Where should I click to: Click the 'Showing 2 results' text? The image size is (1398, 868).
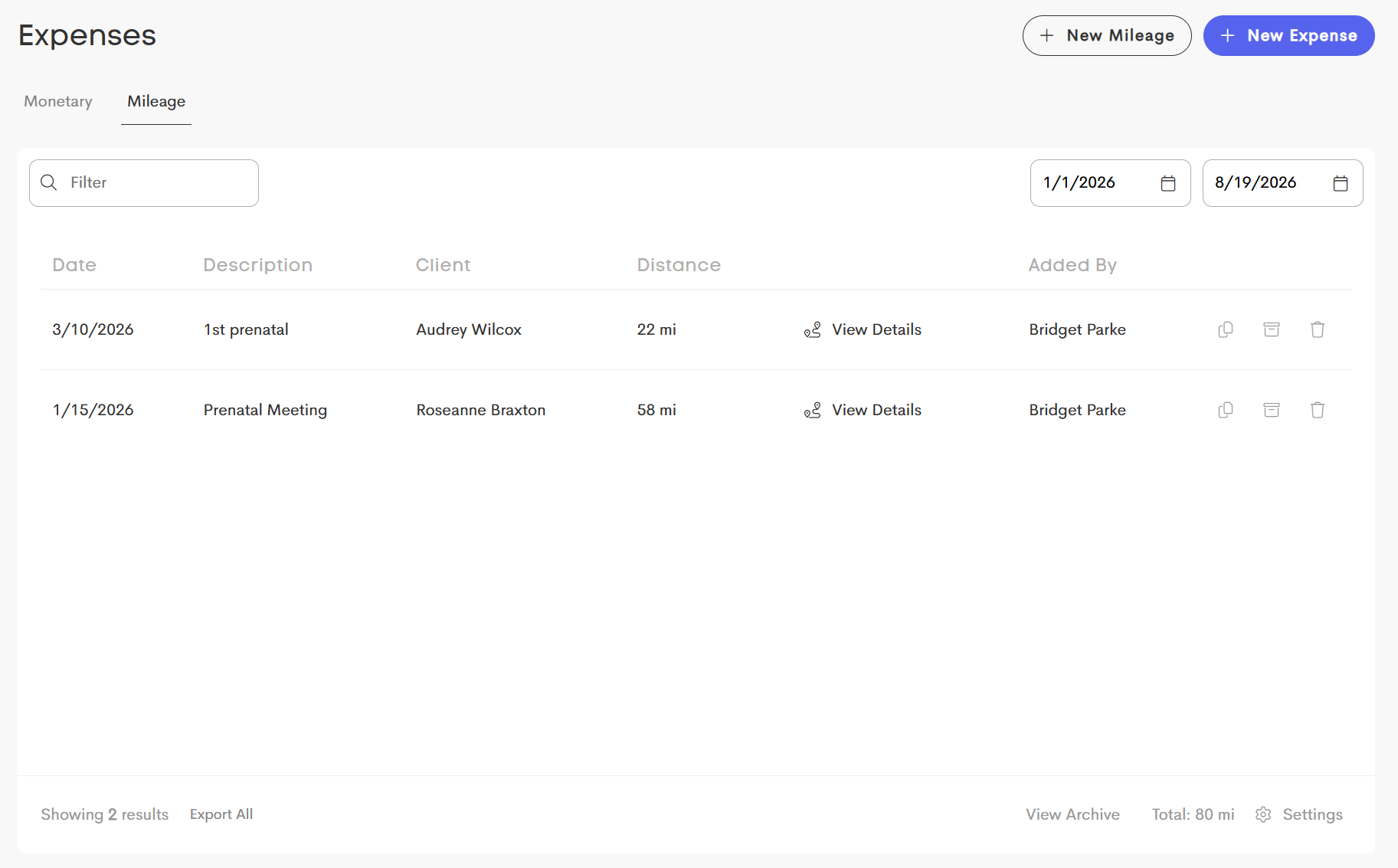(105, 814)
